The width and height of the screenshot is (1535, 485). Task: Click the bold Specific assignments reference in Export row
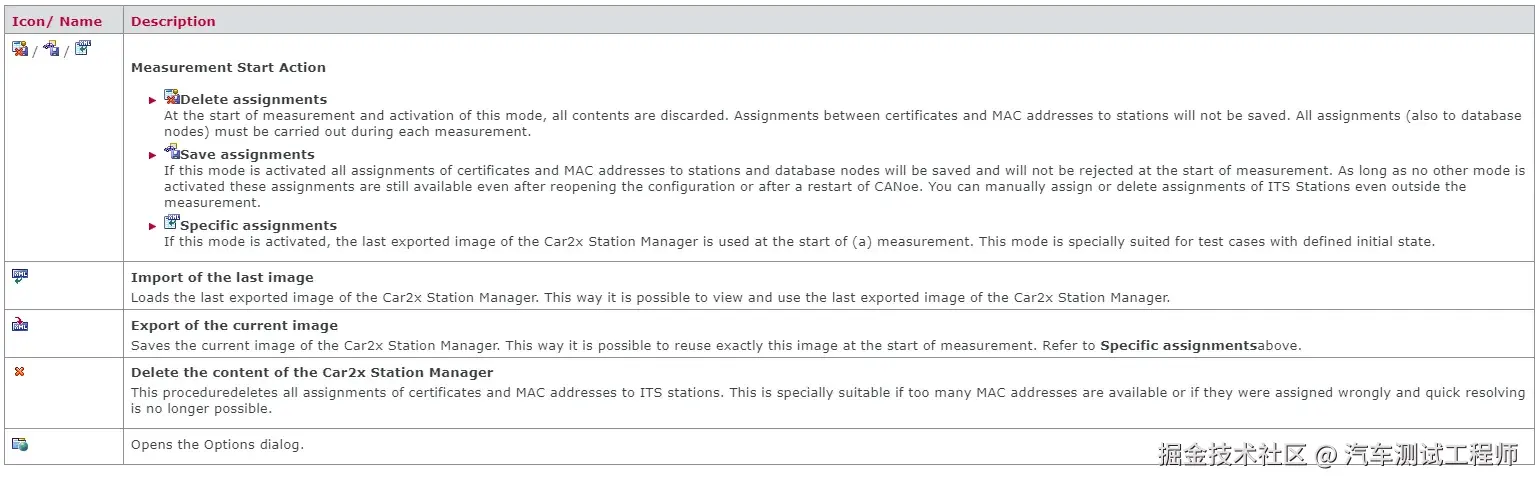[1178, 346]
